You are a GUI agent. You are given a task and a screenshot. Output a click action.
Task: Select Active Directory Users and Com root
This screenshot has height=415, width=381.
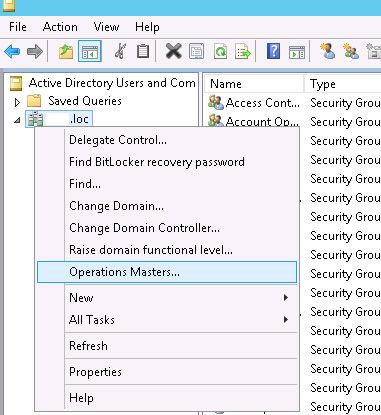coord(112,83)
